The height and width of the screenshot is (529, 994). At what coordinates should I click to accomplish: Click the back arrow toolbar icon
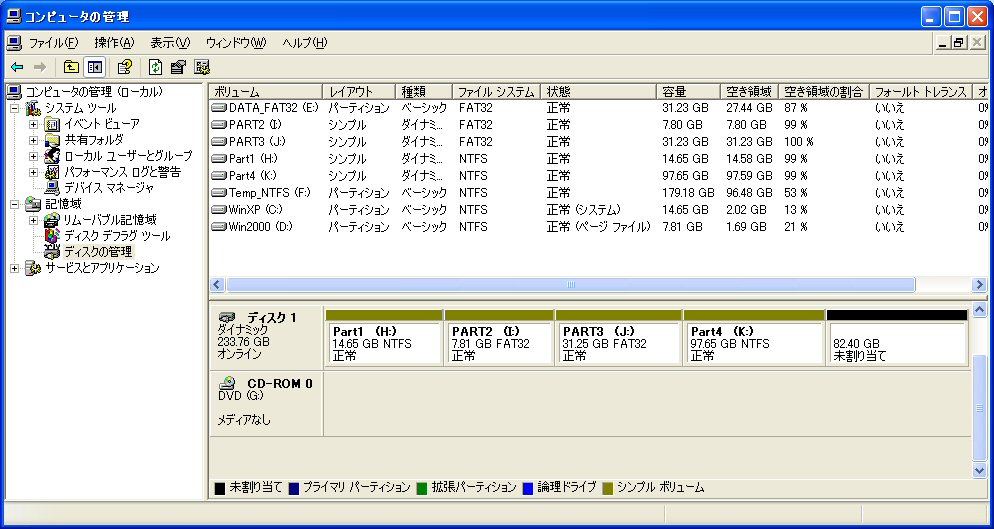pos(17,67)
